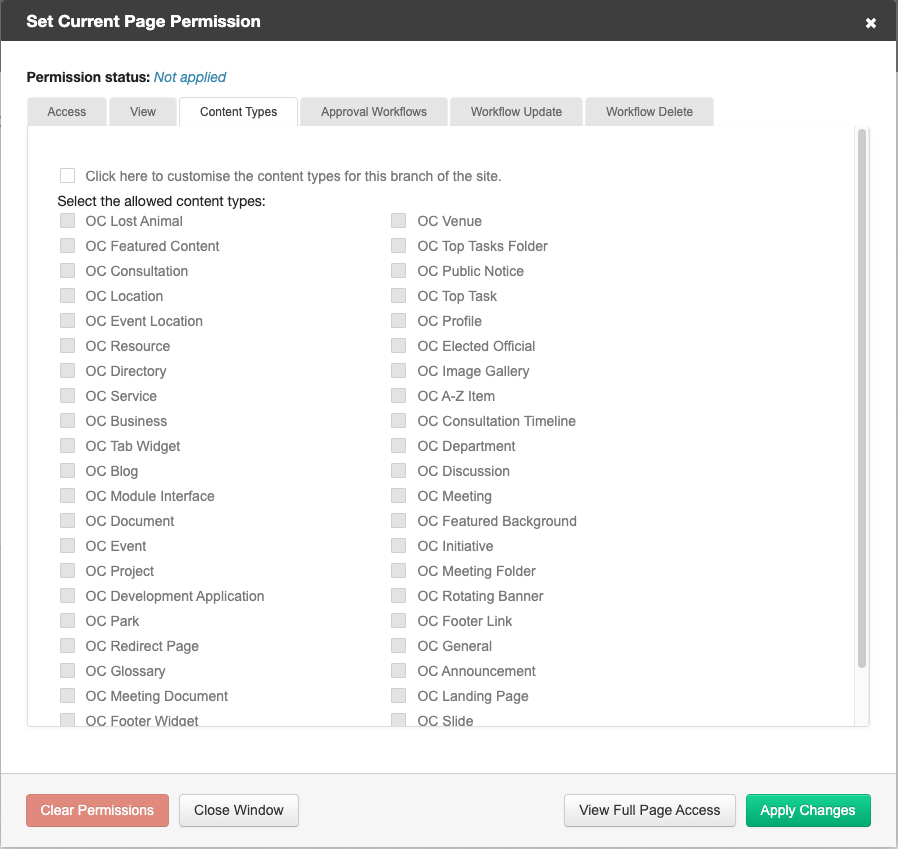Click the View Full Page Access button
Image resolution: width=898 pixels, height=849 pixels.
[x=649, y=810]
